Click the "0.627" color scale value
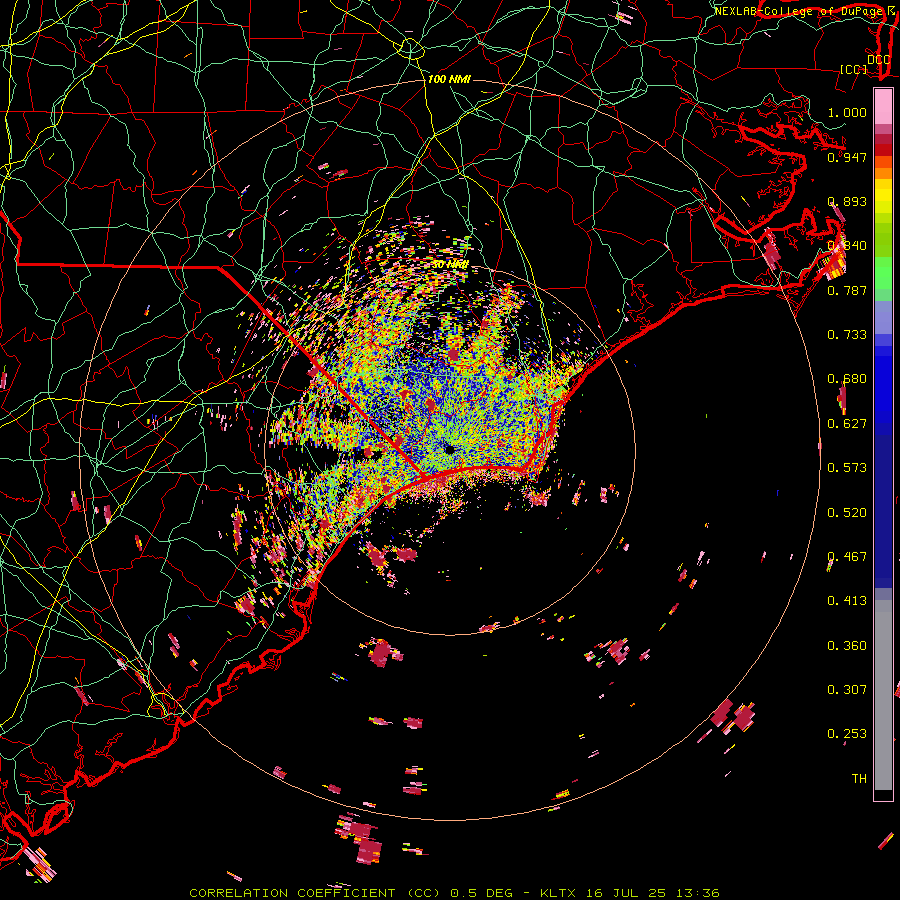Image resolution: width=900 pixels, height=900 pixels. click(x=847, y=424)
